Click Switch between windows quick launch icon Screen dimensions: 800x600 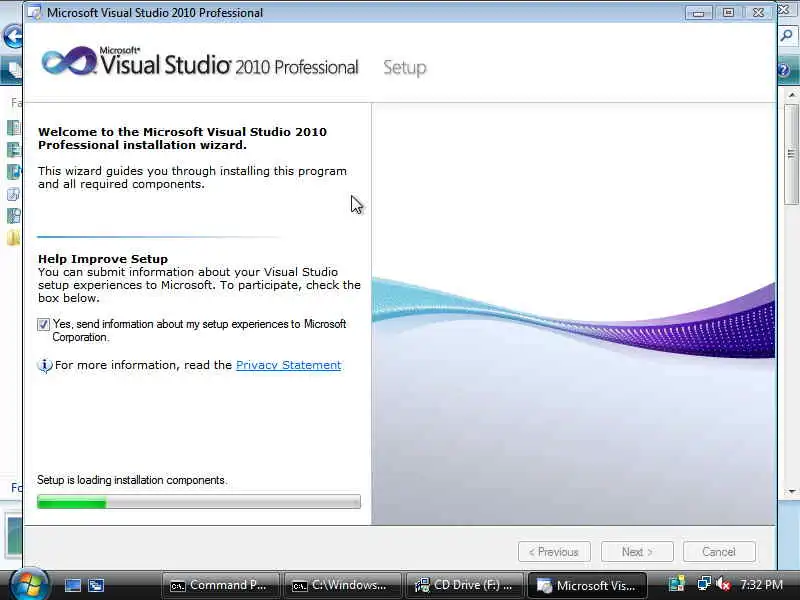coord(96,585)
